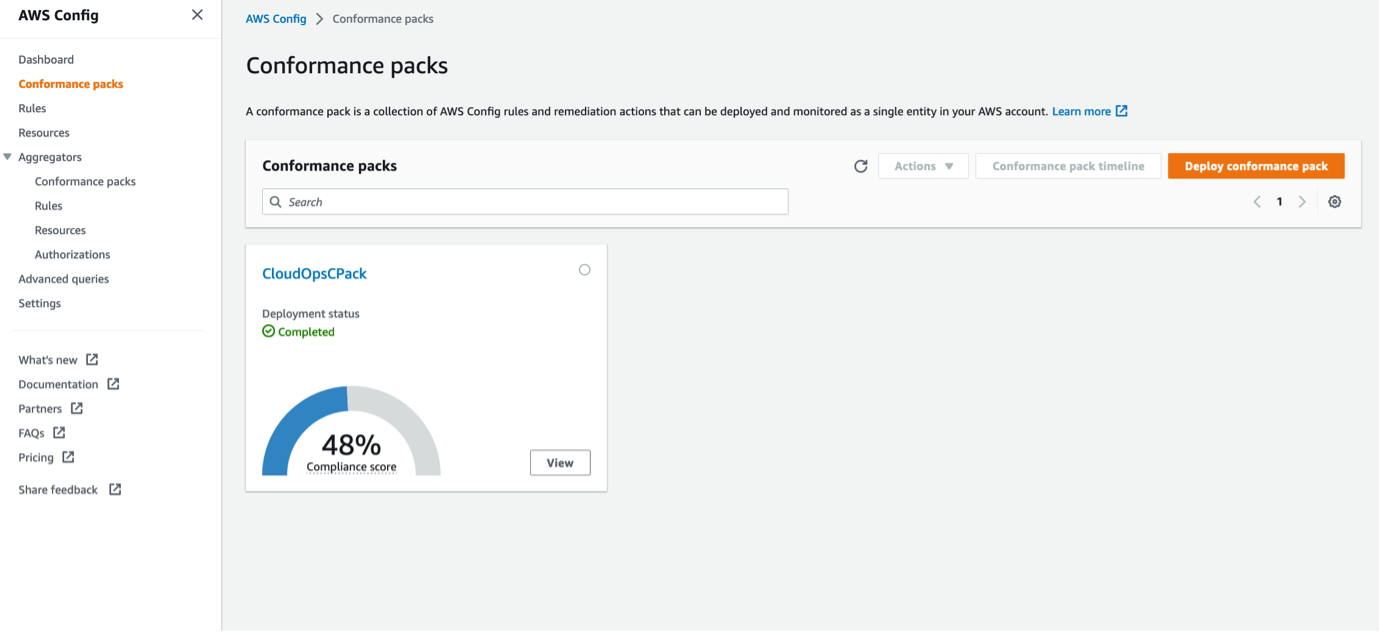Click the Documentation external link icon
Viewport: 1384px width, 635px height.
(x=113, y=384)
